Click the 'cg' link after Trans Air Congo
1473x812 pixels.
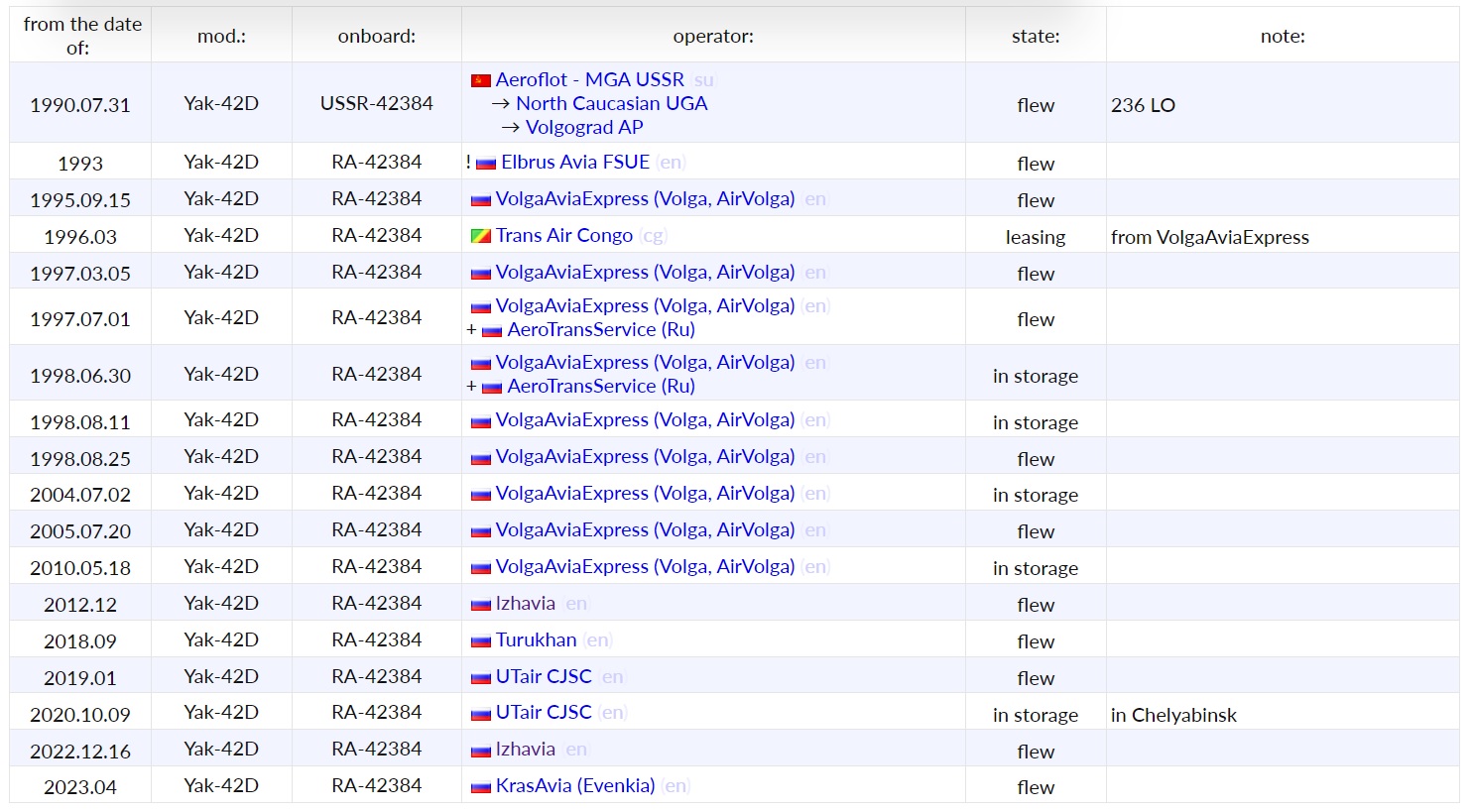[x=654, y=236]
